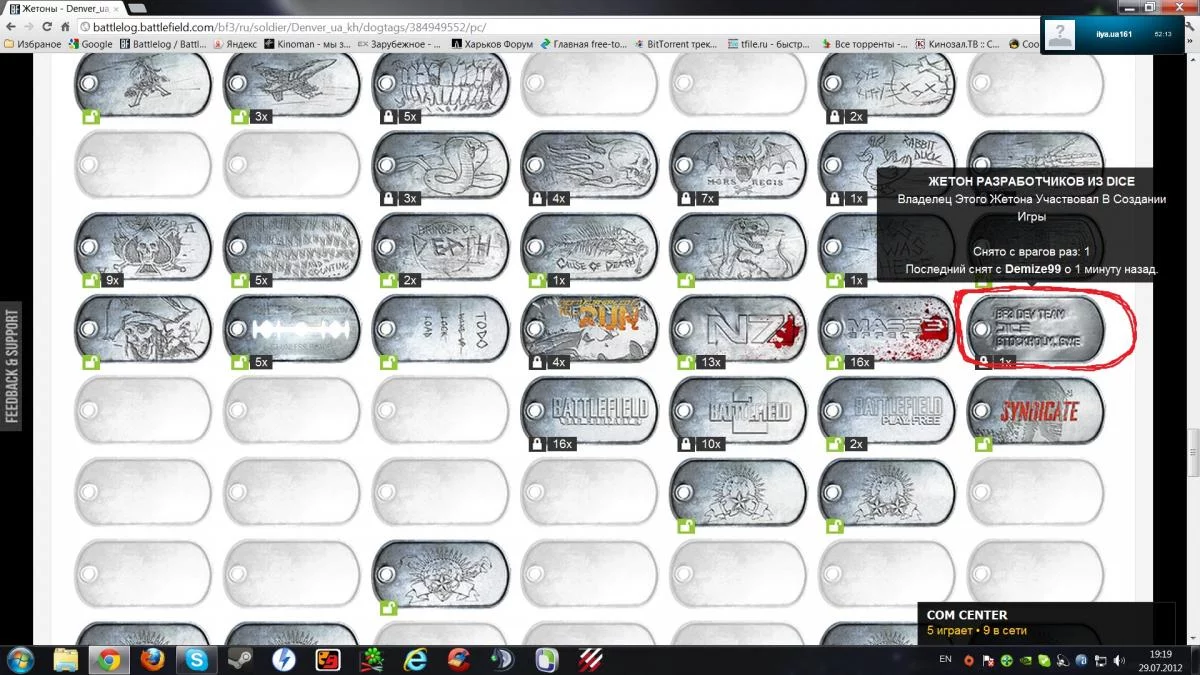Go forward in browser history

click(30, 27)
